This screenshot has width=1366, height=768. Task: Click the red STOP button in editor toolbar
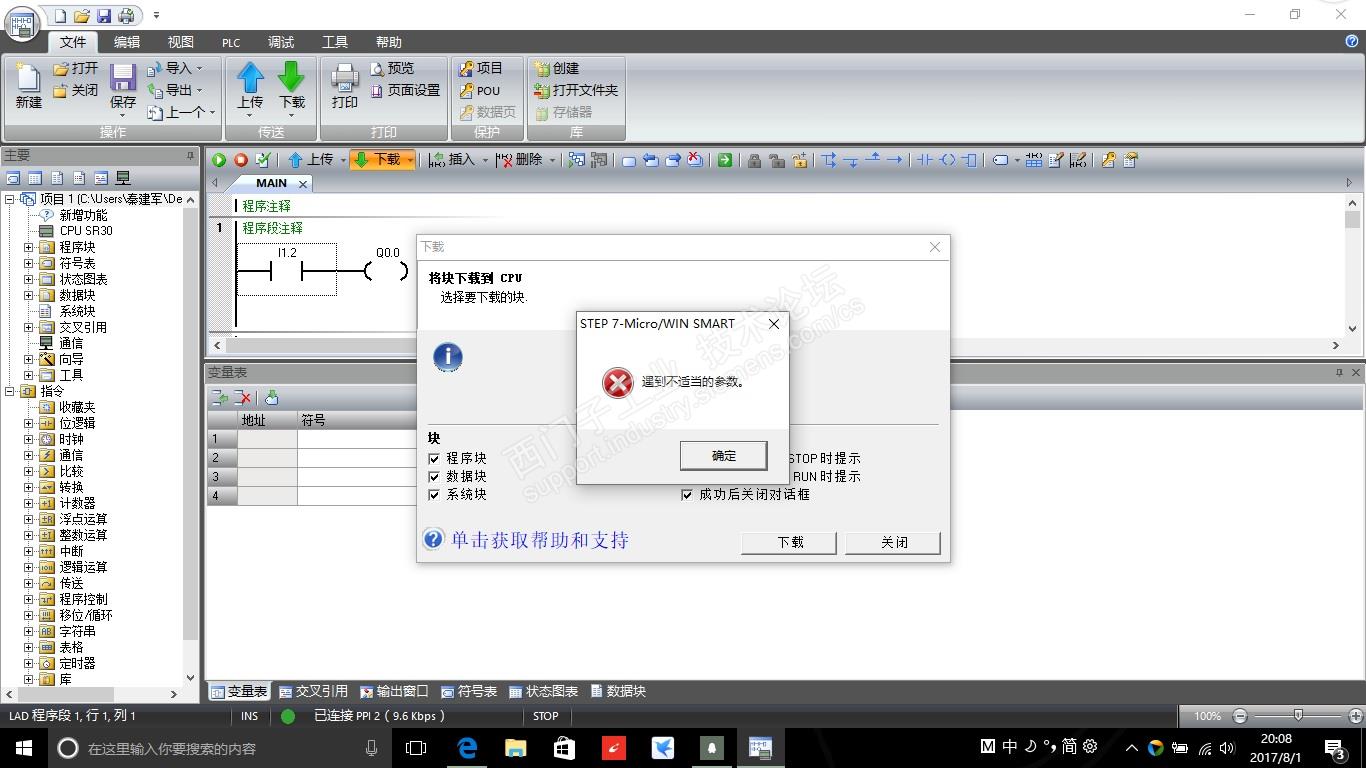point(241,160)
